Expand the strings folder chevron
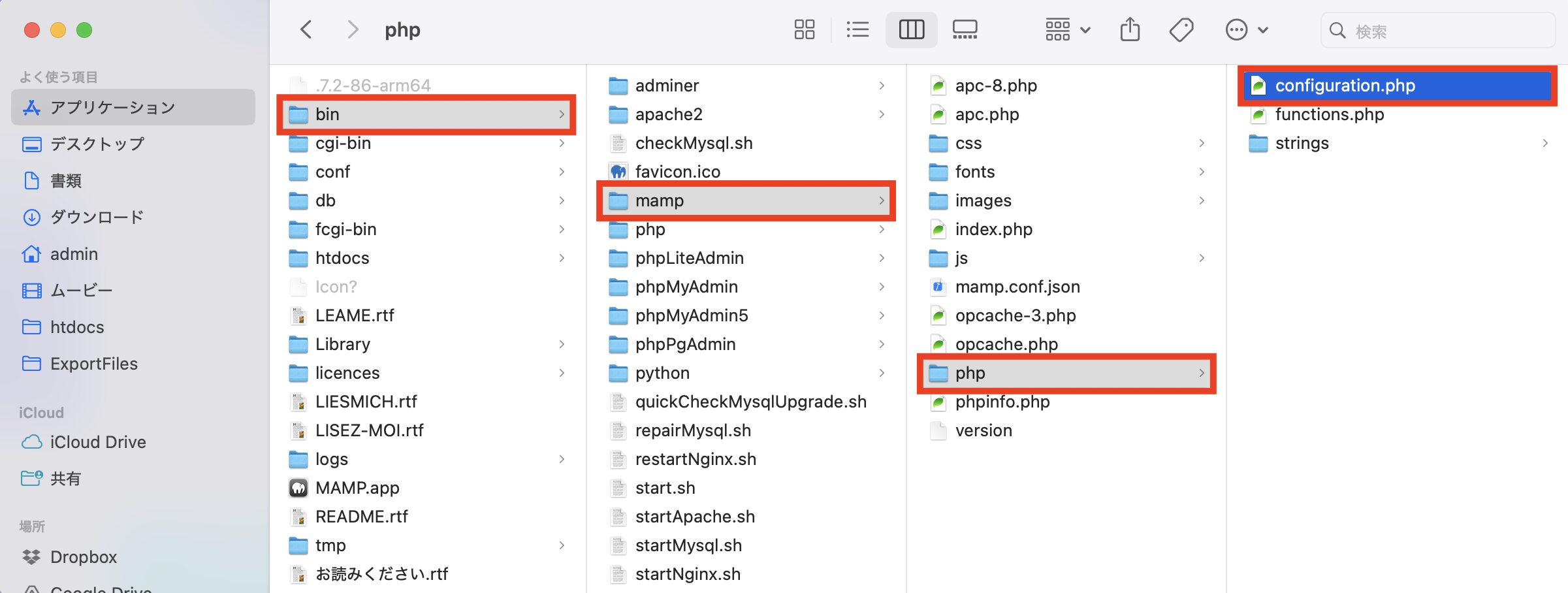Viewport: 1568px width, 593px height. pos(1545,143)
